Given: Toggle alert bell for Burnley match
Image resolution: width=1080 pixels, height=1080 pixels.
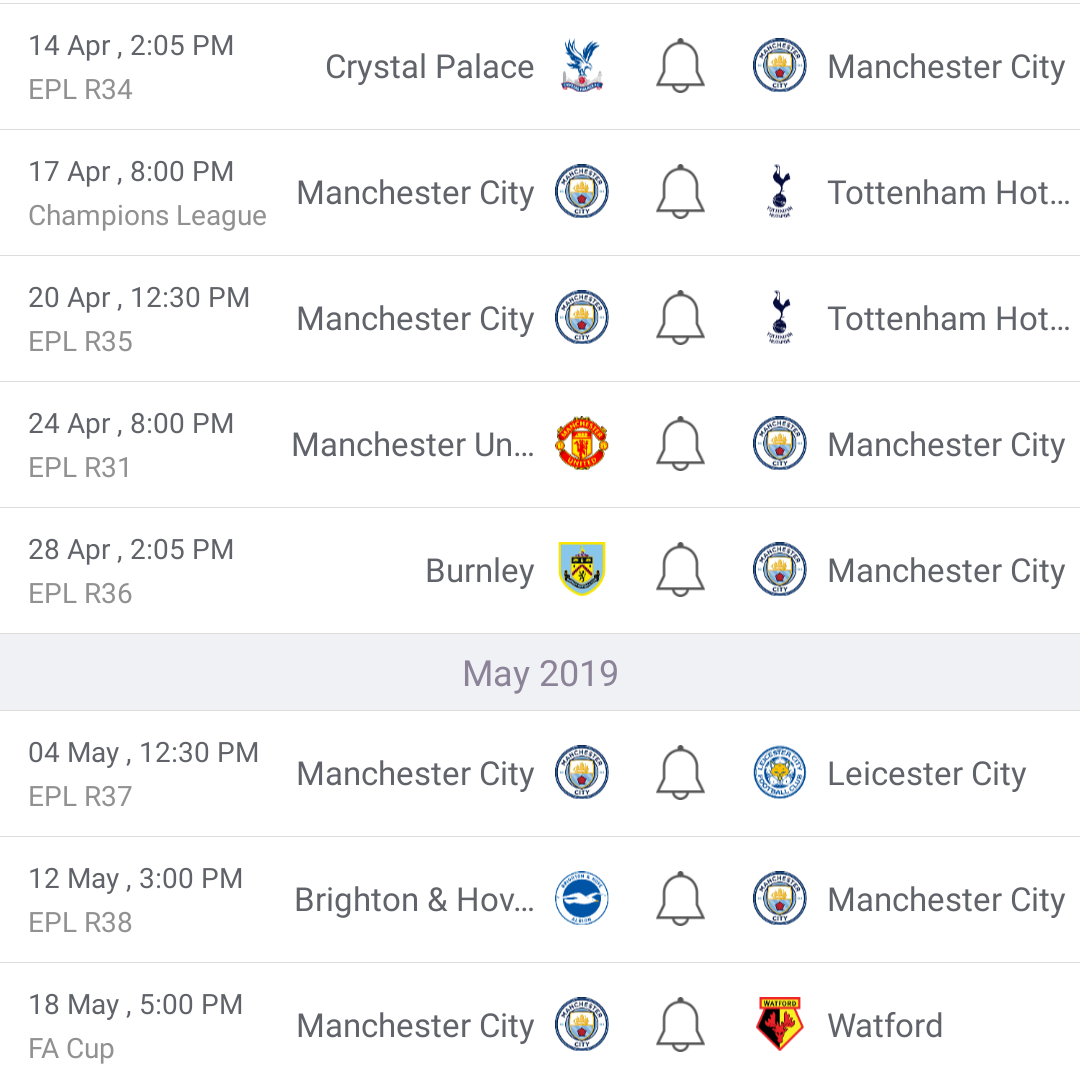Looking at the screenshot, I should pos(680,570).
